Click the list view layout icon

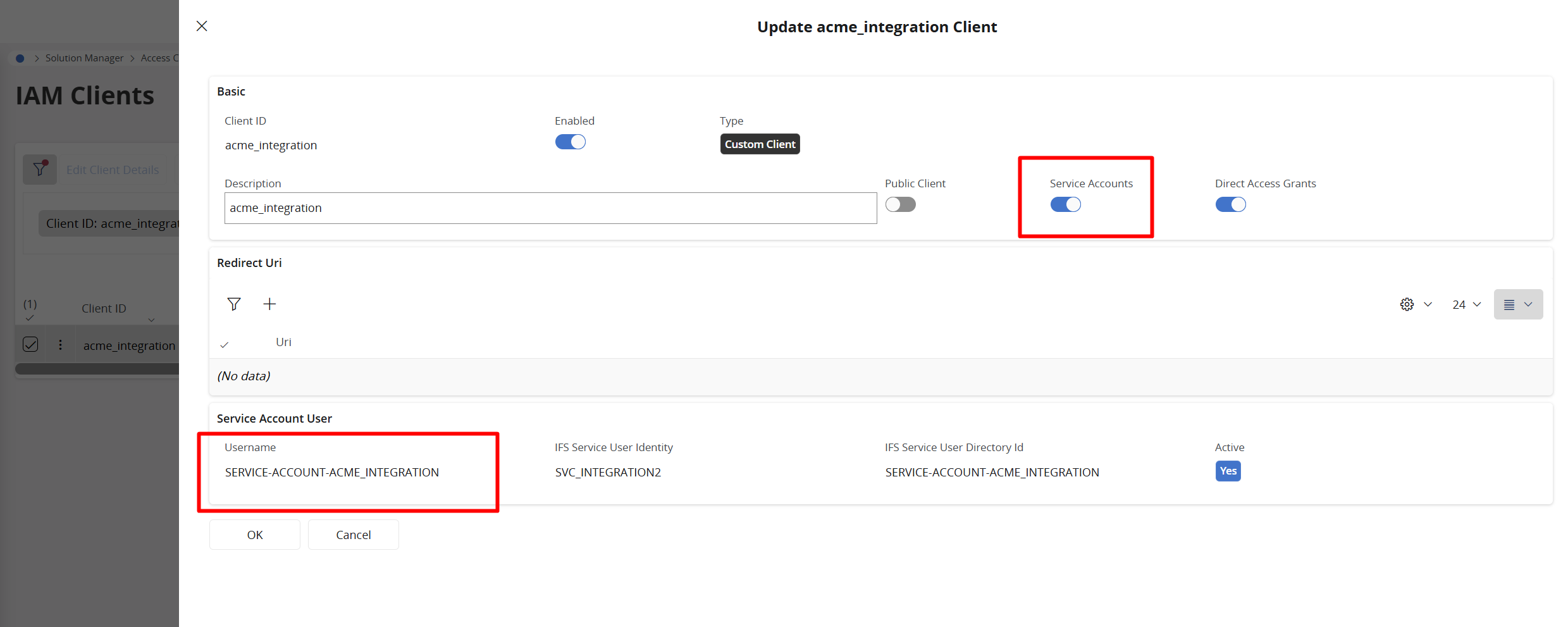click(1509, 304)
